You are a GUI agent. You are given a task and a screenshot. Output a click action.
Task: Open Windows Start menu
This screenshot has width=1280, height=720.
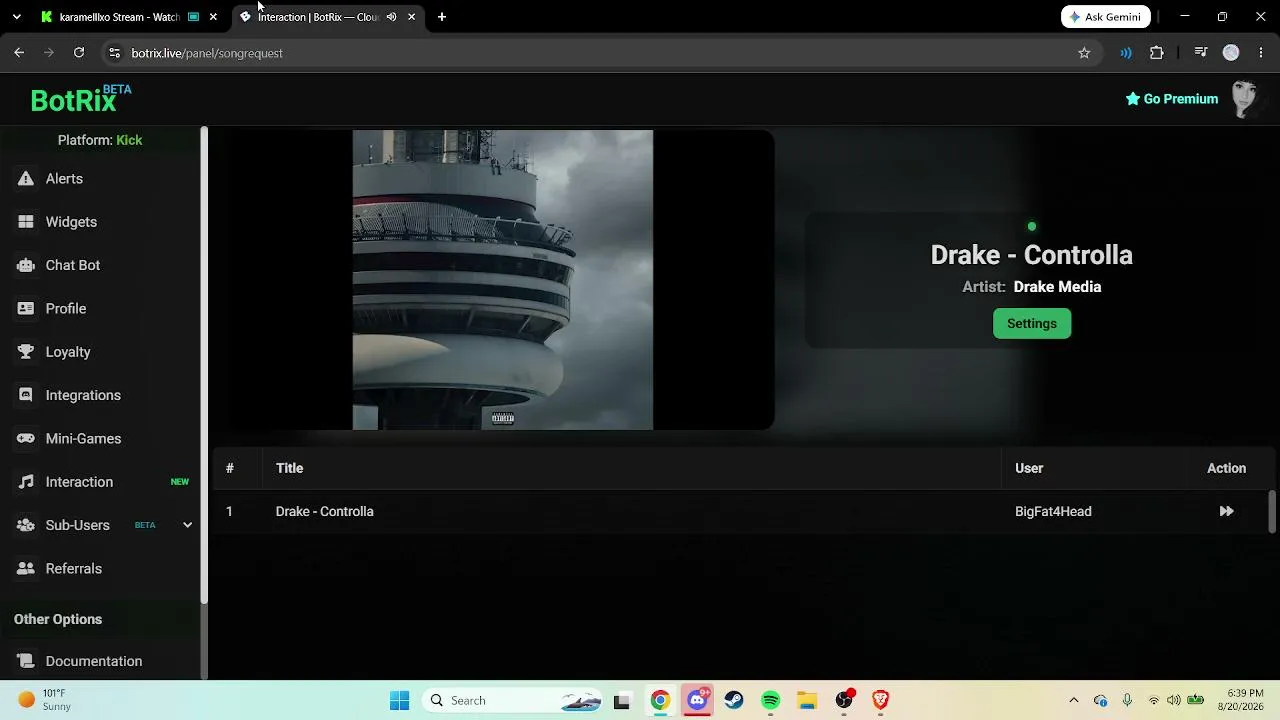point(399,701)
